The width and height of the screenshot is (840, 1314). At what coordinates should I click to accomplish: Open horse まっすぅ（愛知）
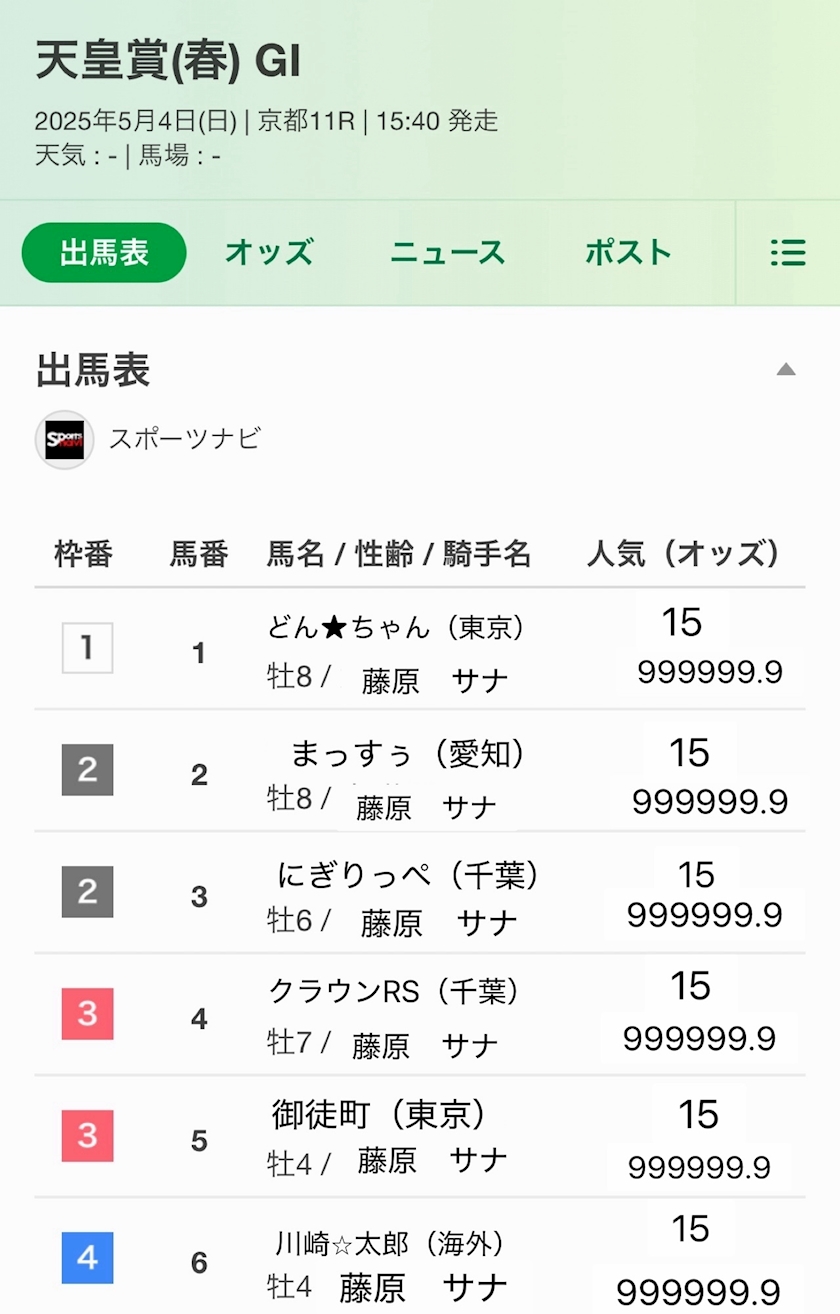coord(407,754)
